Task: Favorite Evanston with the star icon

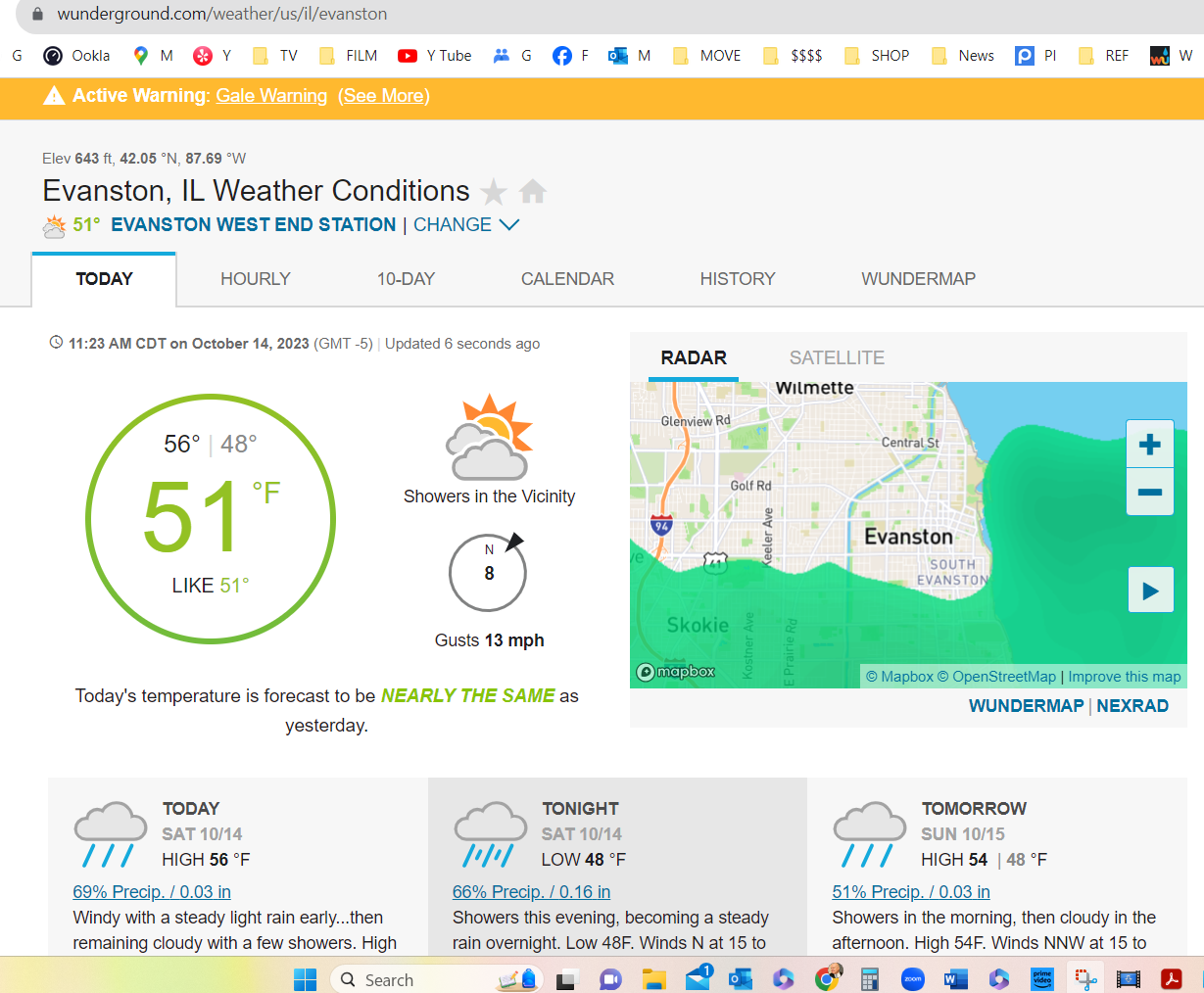Action: (x=494, y=191)
